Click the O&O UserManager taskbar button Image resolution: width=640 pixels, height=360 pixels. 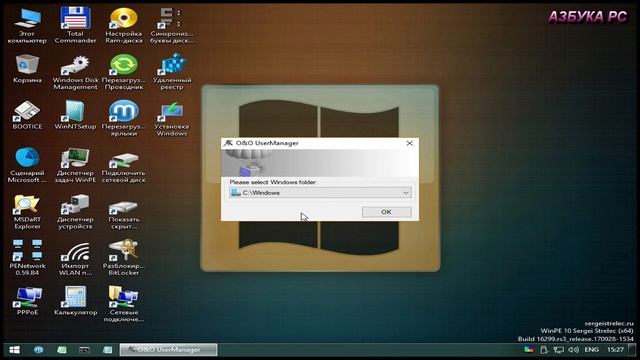tap(168, 350)
